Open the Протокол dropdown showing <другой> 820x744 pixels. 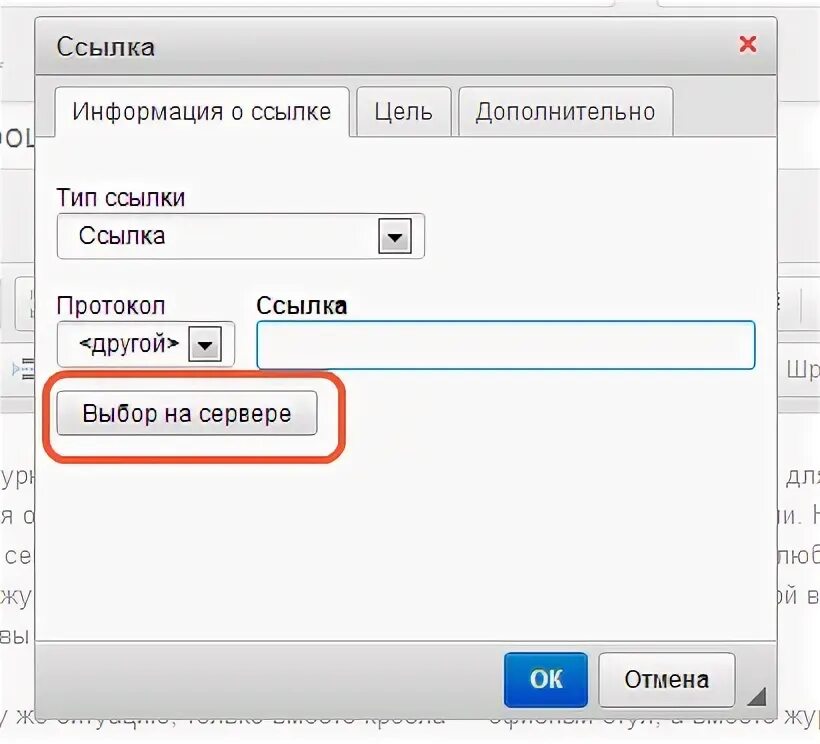click(145, 344)
